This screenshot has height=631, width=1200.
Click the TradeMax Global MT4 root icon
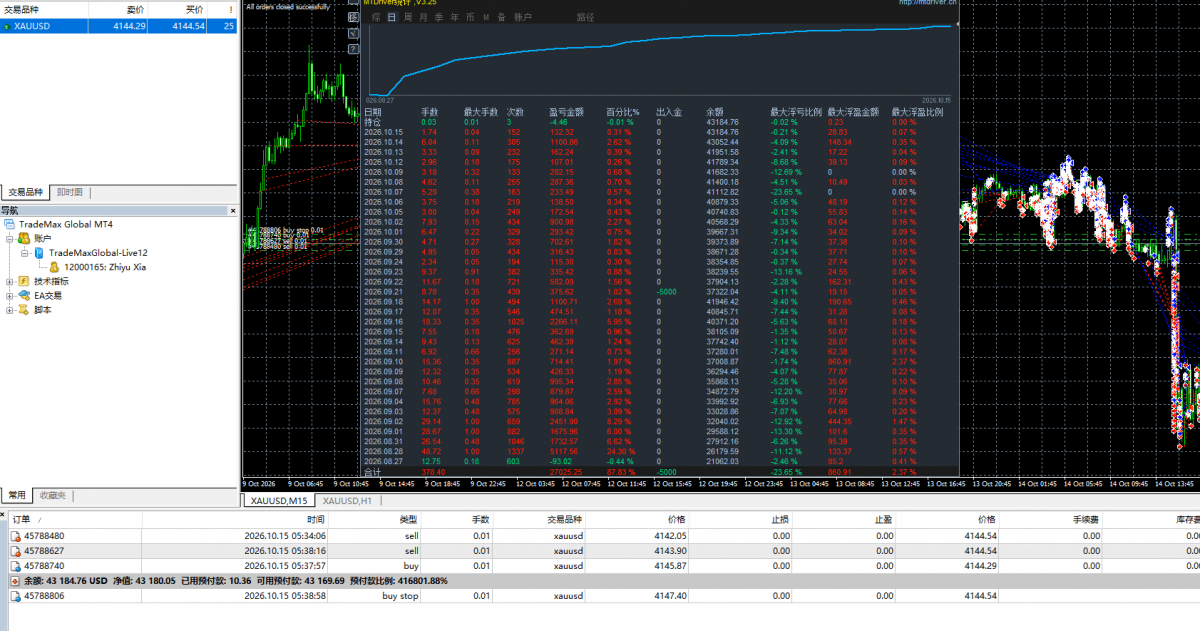point(10,225)
